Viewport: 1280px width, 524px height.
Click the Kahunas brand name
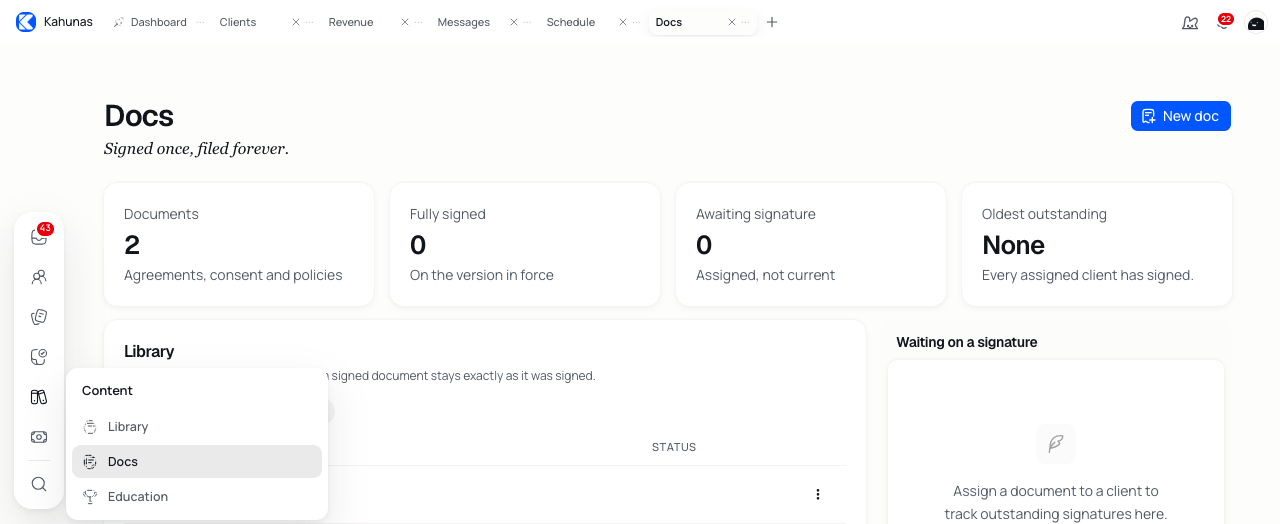(68, 22)
